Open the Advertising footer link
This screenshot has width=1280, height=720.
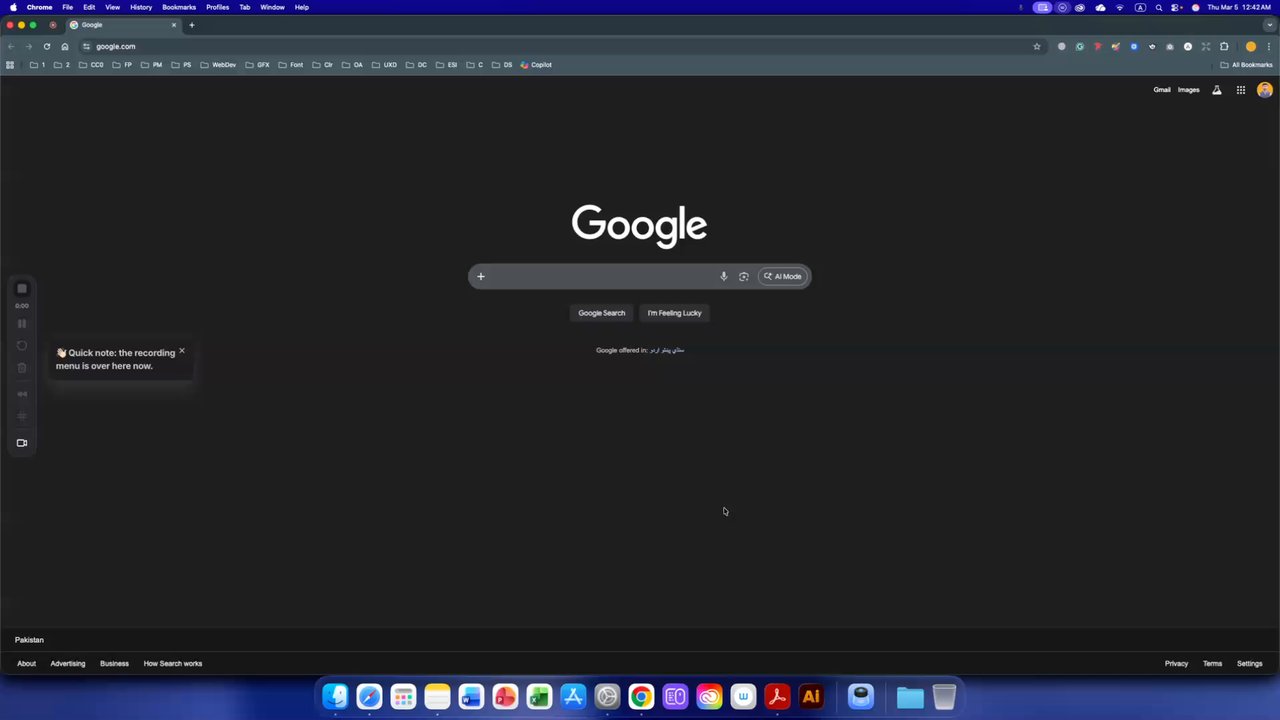[68, 664]
